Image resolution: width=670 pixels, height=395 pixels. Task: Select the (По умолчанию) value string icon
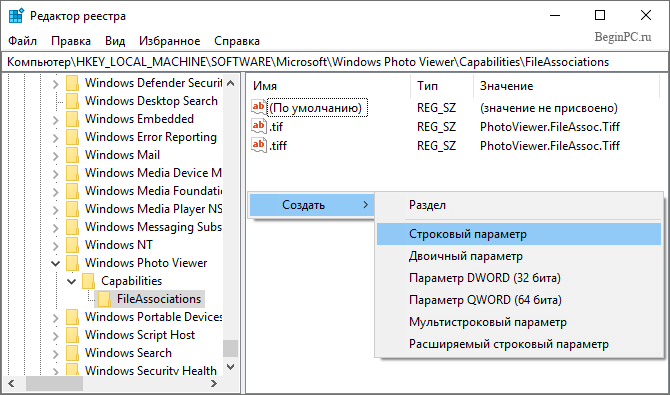pos(259,107)
